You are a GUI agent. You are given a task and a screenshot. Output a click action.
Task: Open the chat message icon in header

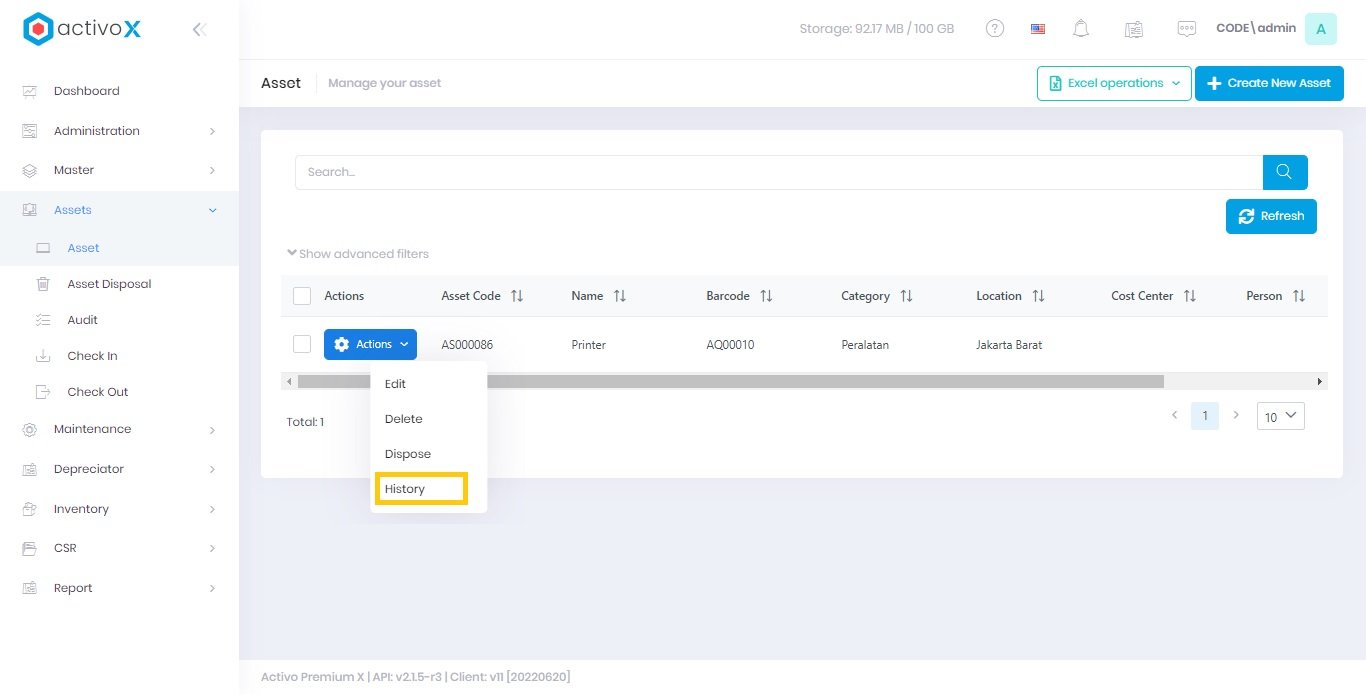1187,29
